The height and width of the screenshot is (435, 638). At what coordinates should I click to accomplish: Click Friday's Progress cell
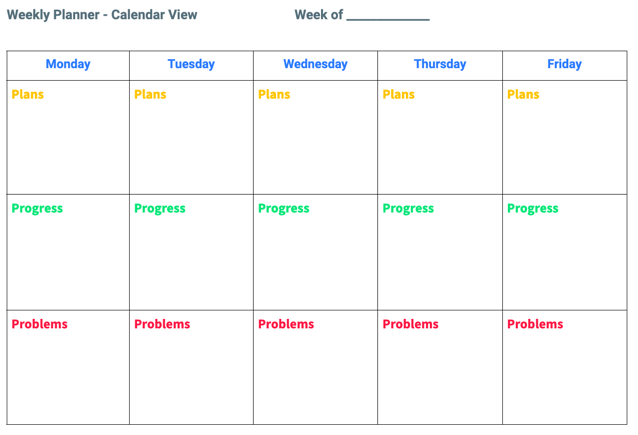565,252
